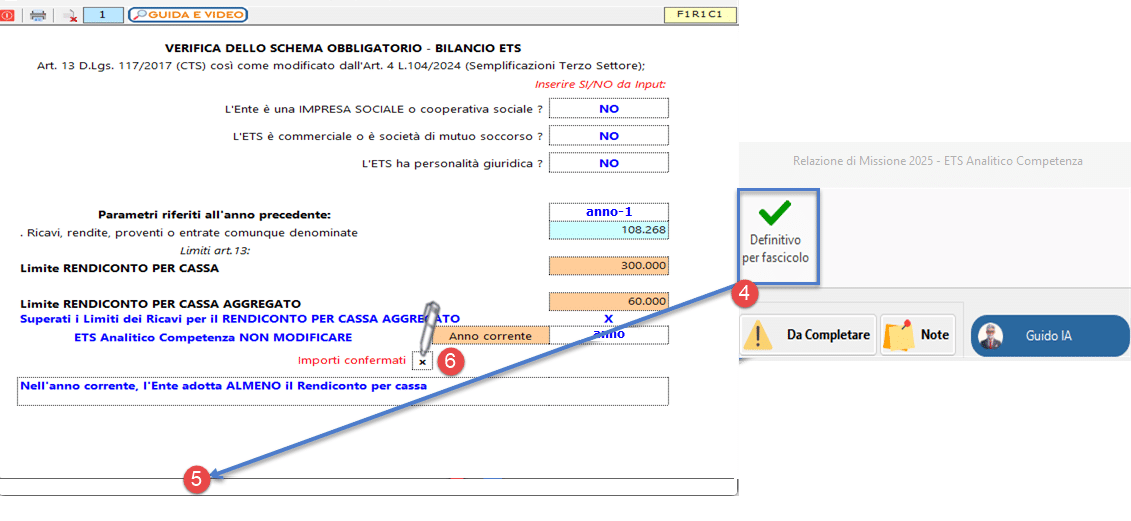Click the red power exit icon
1131x521 pixels.
[7, 14]
